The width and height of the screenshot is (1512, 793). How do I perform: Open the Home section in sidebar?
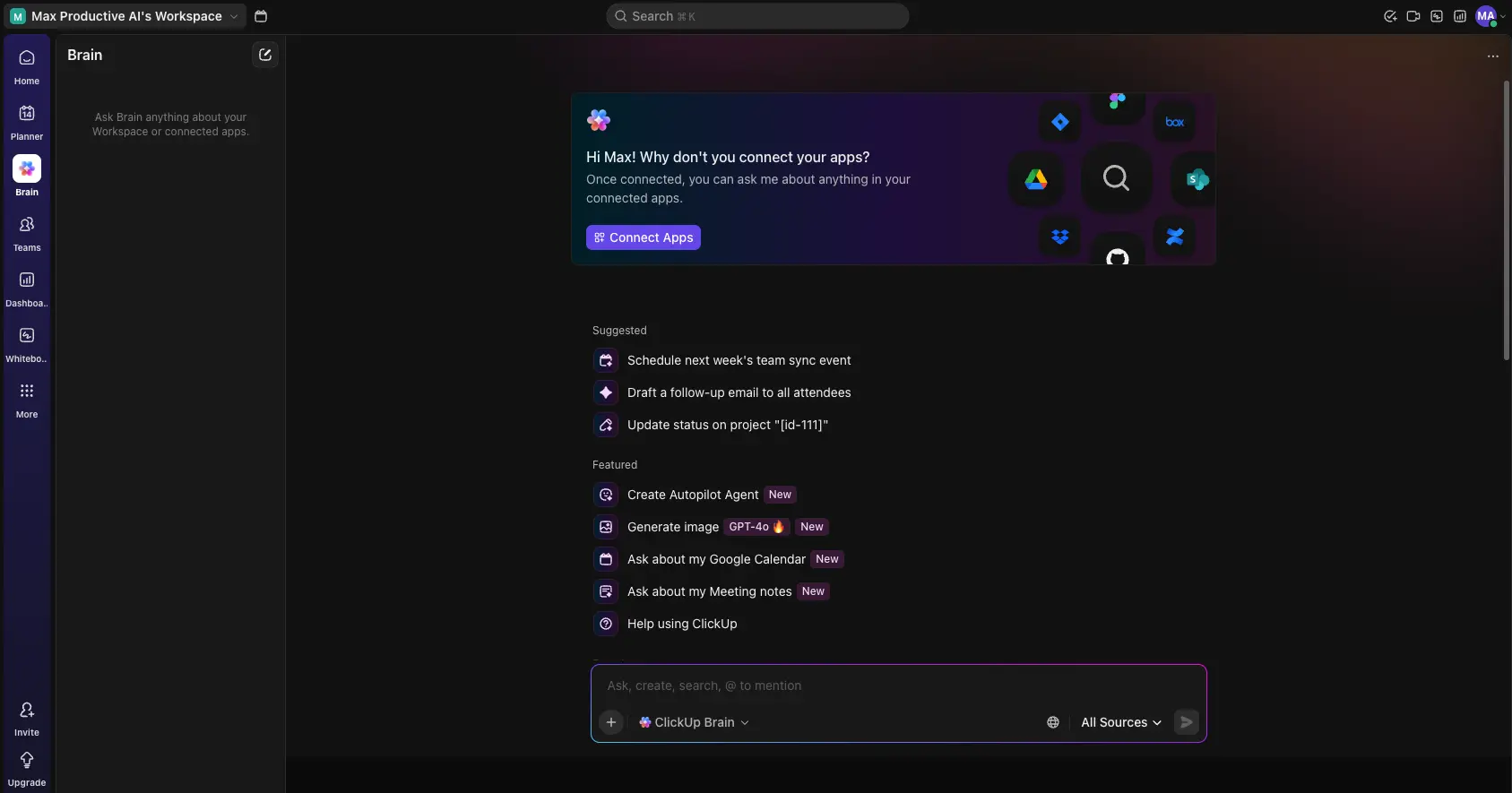pyautogui.click(x=27, y=66)
